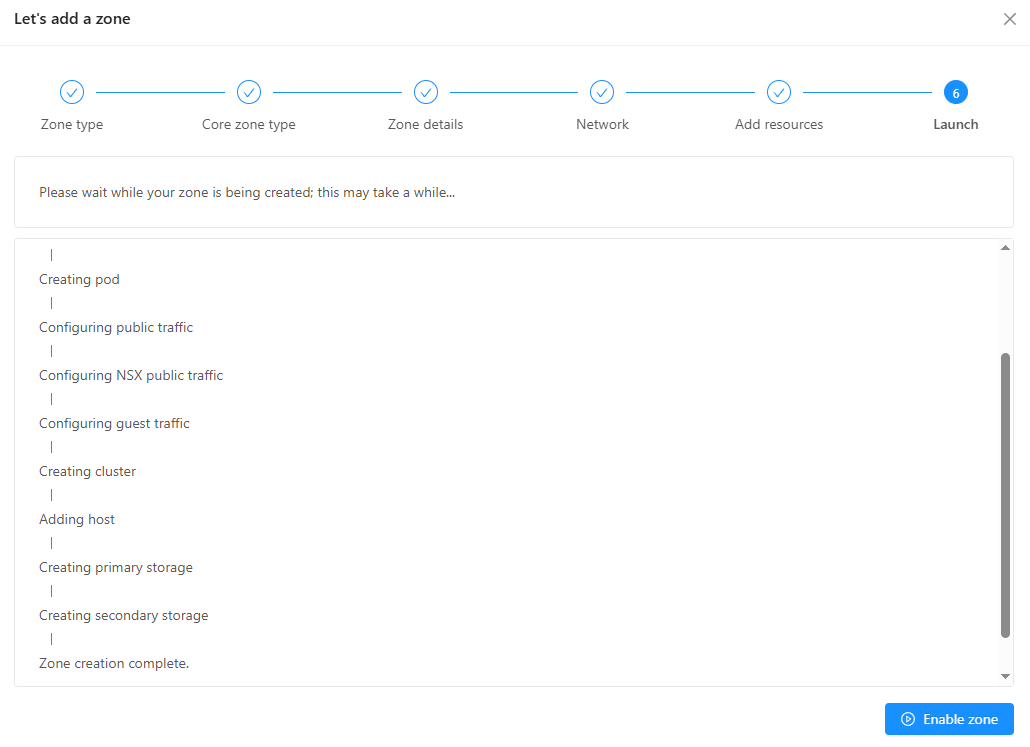1030x747 pixels.
Task: Select the Zone details step checkmark circle
Action: click(426, 92)
